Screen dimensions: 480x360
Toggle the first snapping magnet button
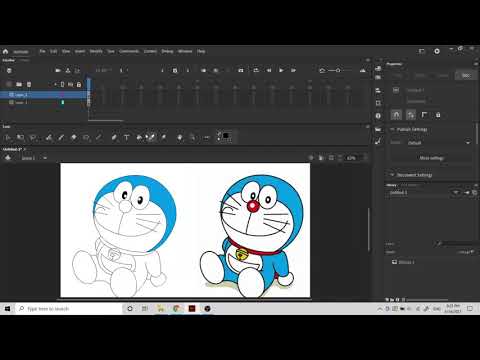click(x=396, y=115)
